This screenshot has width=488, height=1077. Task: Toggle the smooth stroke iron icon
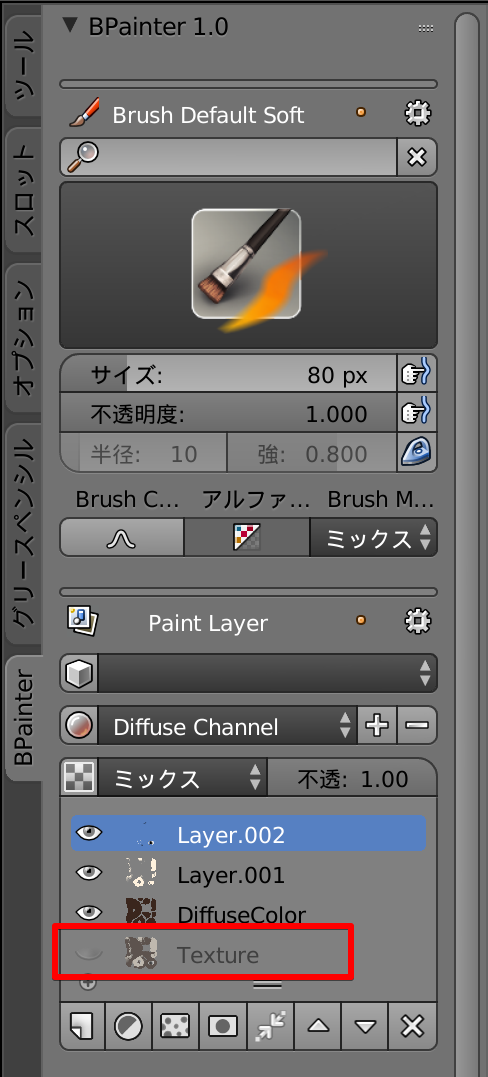click(x=417, y=453)
